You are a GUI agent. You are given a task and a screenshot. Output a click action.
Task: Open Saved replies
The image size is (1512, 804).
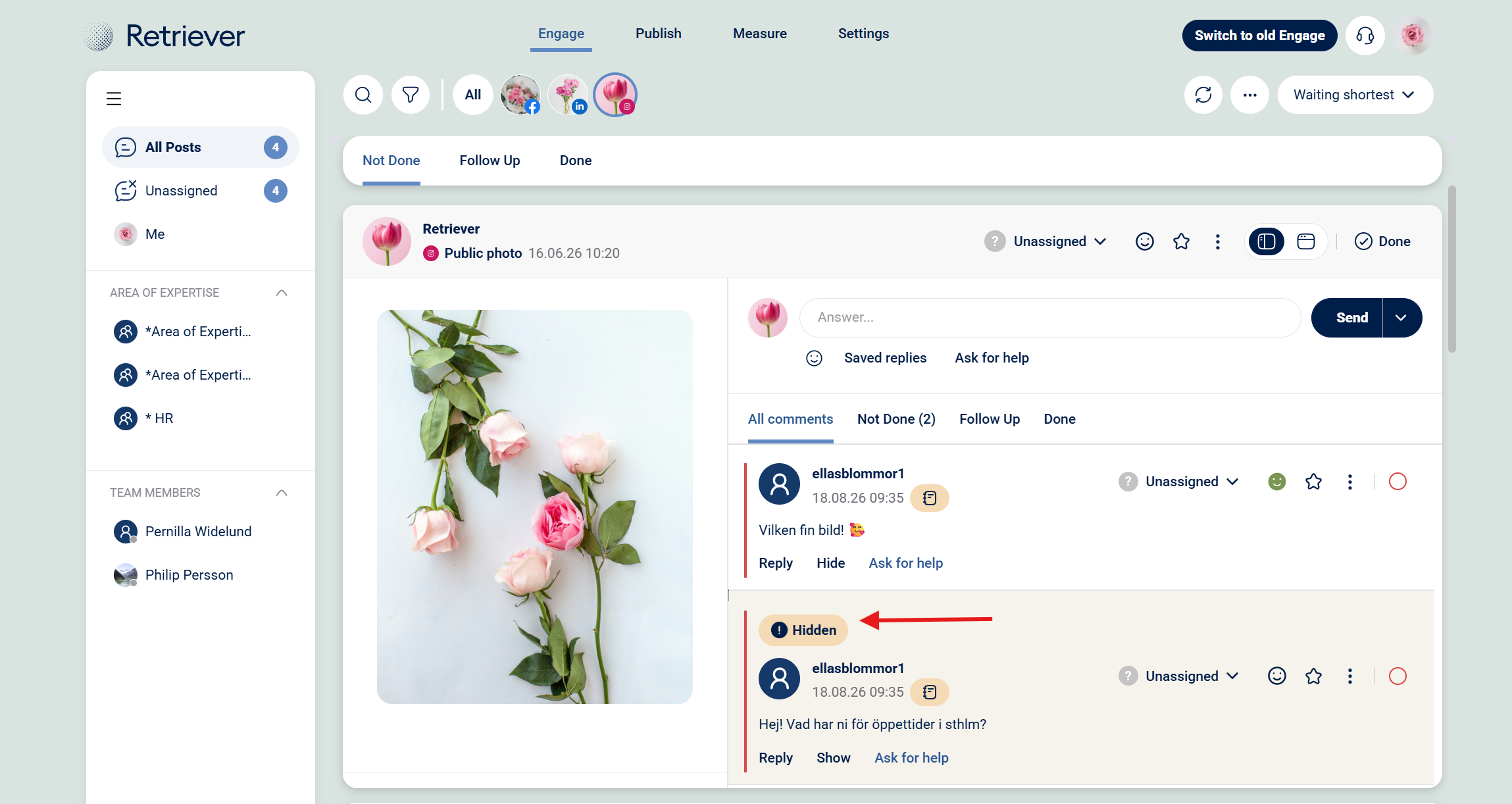click(x=886, y=358)
